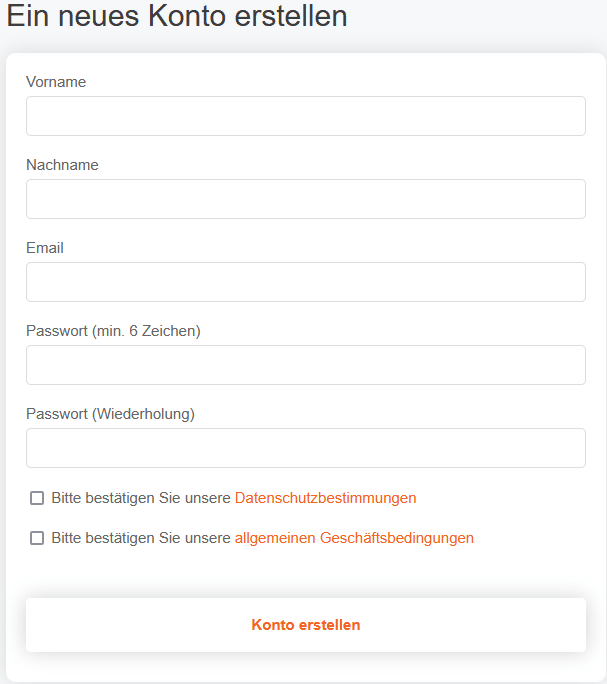Viewport: 607px width, 684px height.
Task: Open the Datenschutzbestimmungen link
Action: 325,498
